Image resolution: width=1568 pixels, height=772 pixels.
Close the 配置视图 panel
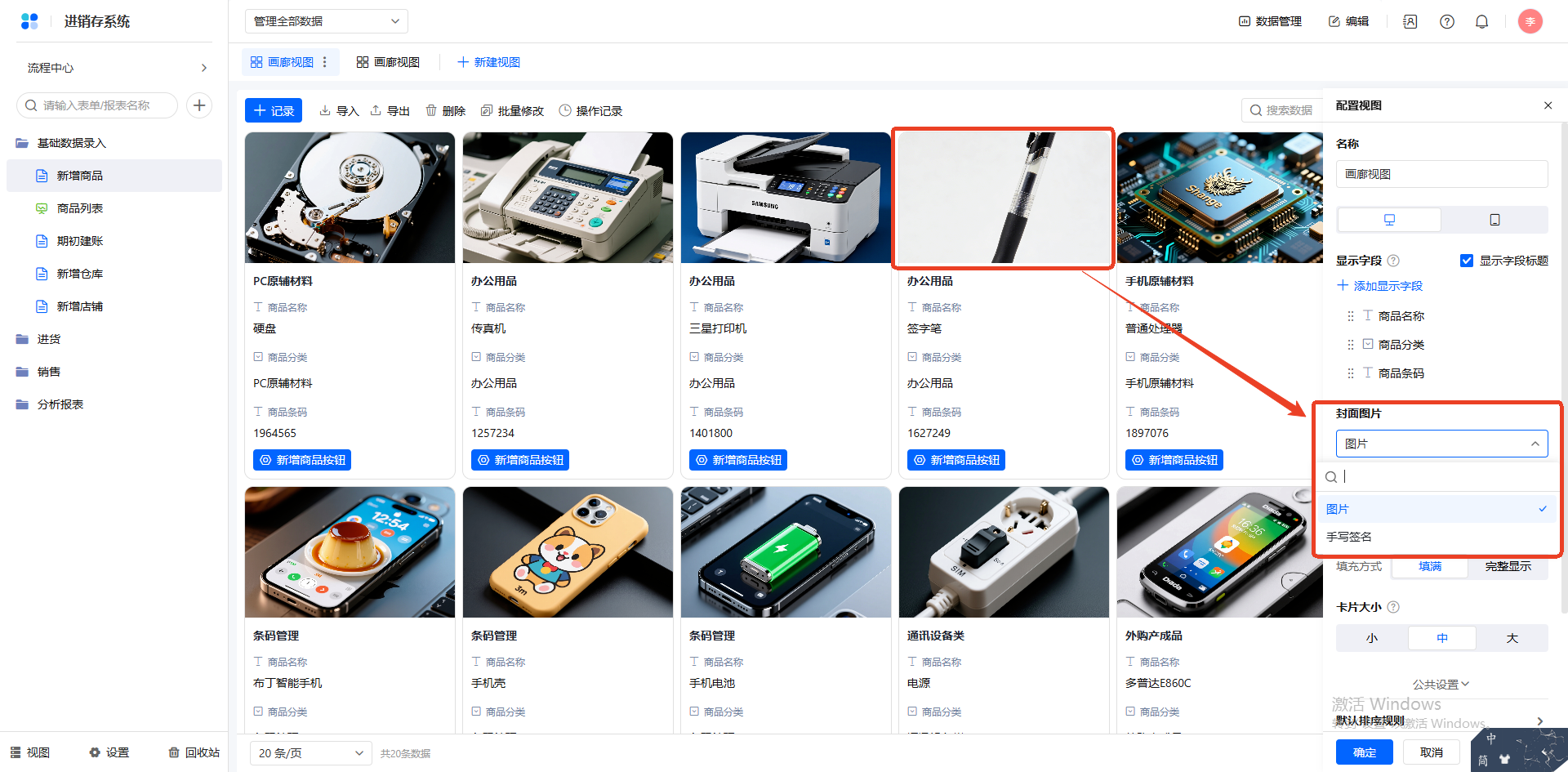click(1548, 105)
